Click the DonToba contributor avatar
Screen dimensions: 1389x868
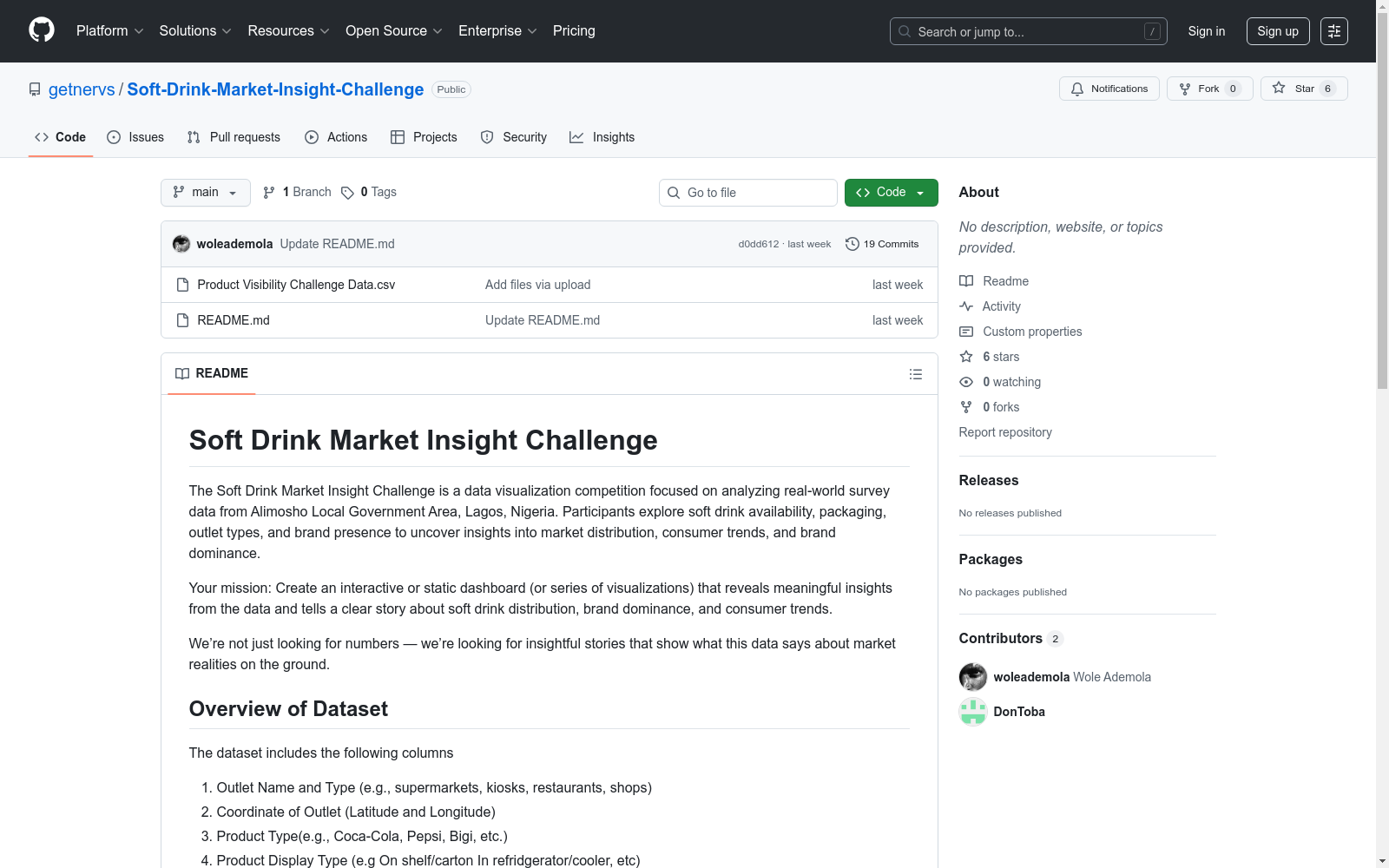pos(973,712)
